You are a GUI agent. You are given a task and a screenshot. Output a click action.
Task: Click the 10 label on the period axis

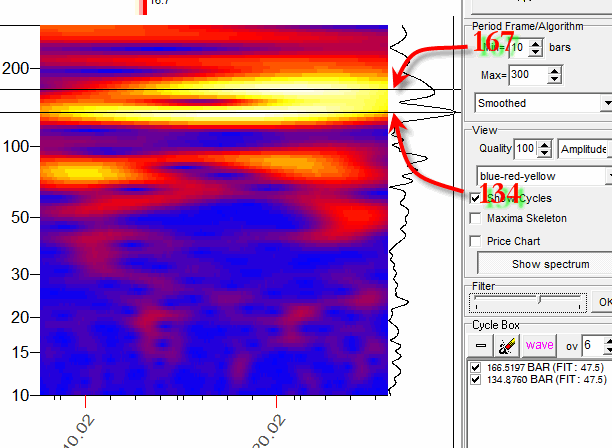pyautogui.click(x=20, y=395)
